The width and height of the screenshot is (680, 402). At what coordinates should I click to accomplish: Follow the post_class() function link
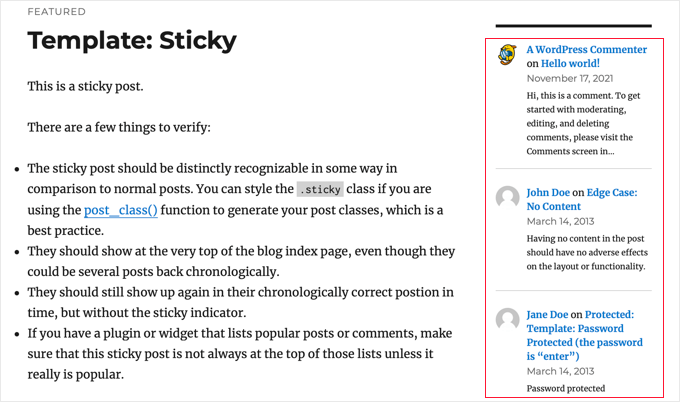[120, 210]
